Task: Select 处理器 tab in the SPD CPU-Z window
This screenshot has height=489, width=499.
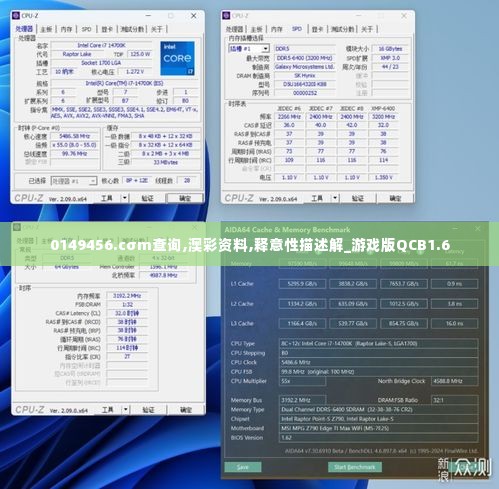Action: (234, 29)
